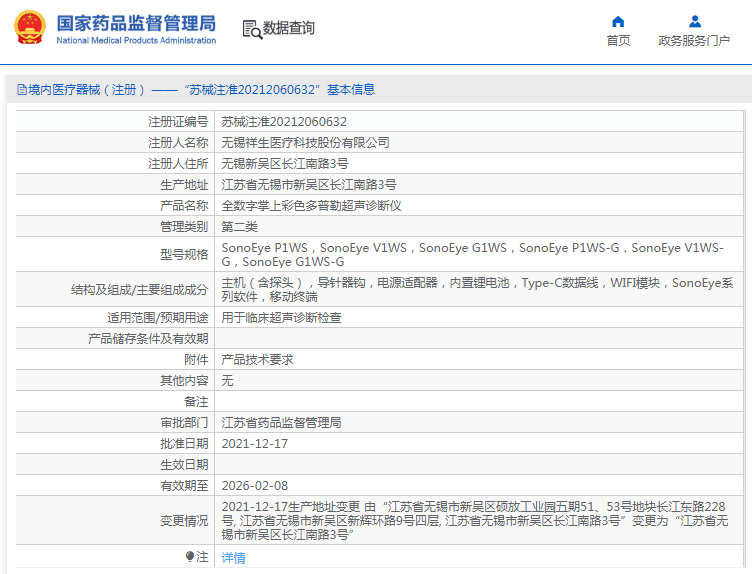Click the 数据查询 magnifier document icon

click(251, 29)
